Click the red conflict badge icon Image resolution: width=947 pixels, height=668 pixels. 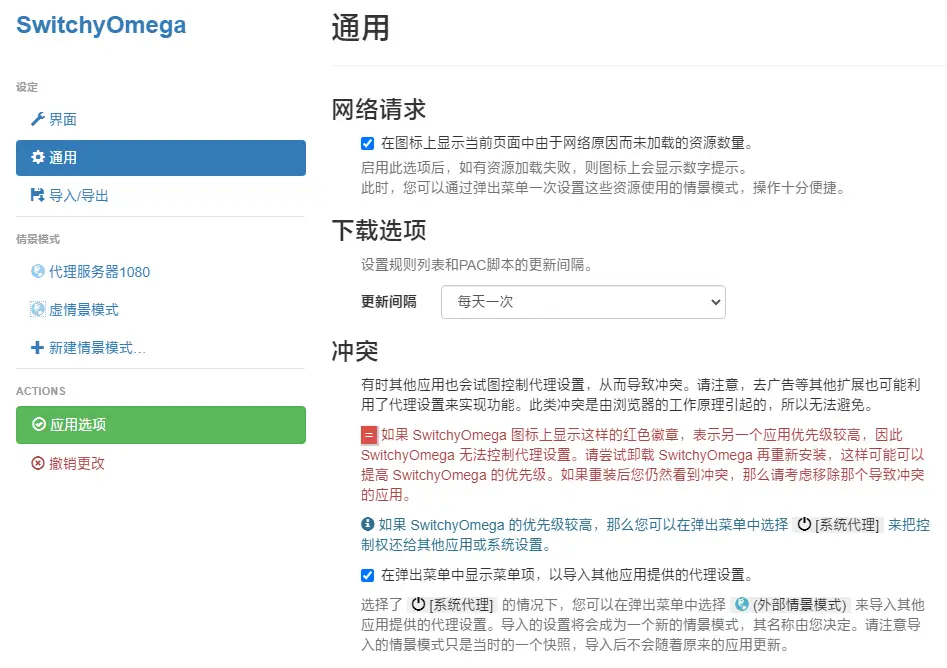click(x=369, y=435)
